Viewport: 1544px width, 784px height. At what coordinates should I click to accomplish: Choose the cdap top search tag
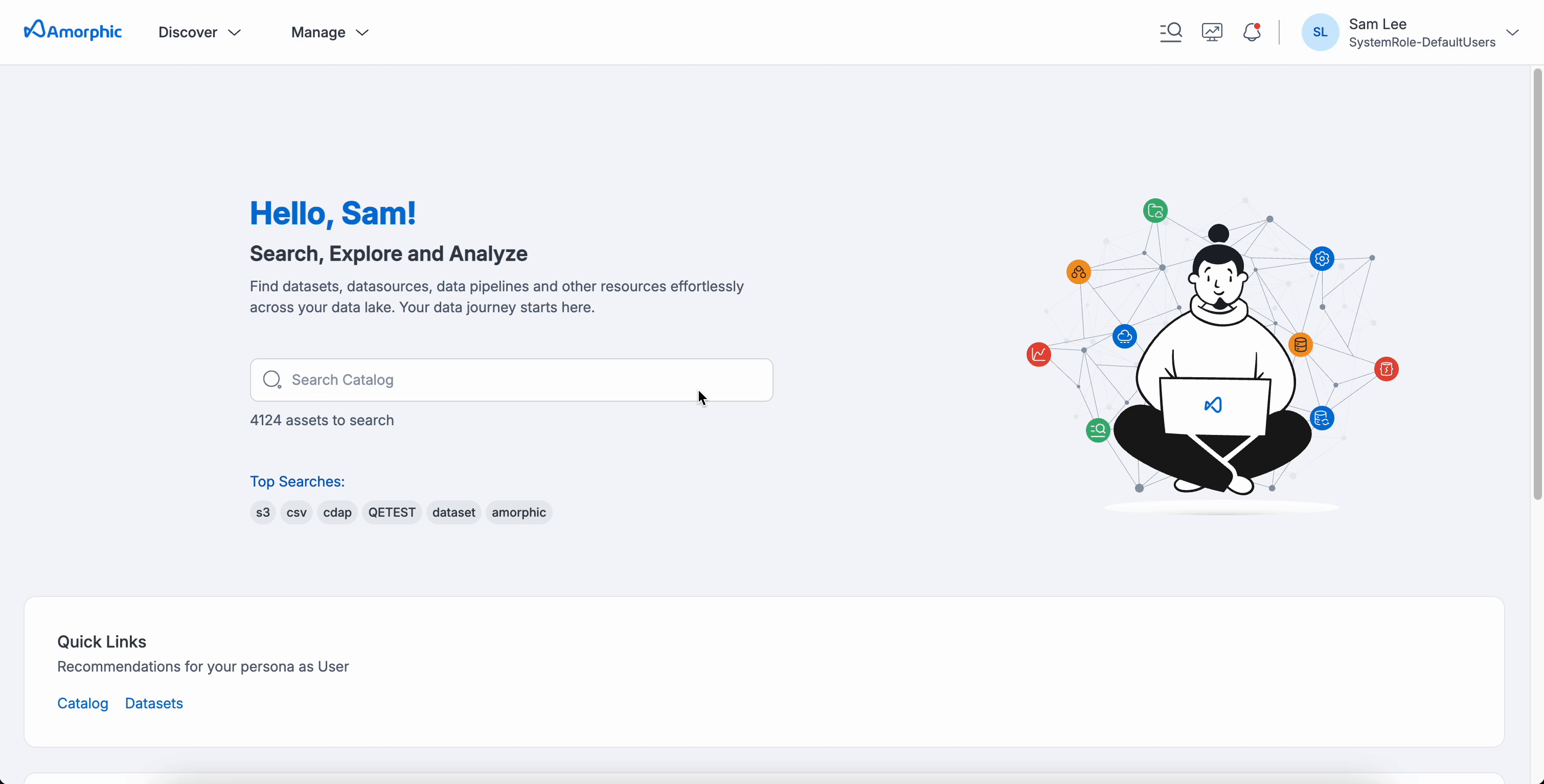(337, 513)
